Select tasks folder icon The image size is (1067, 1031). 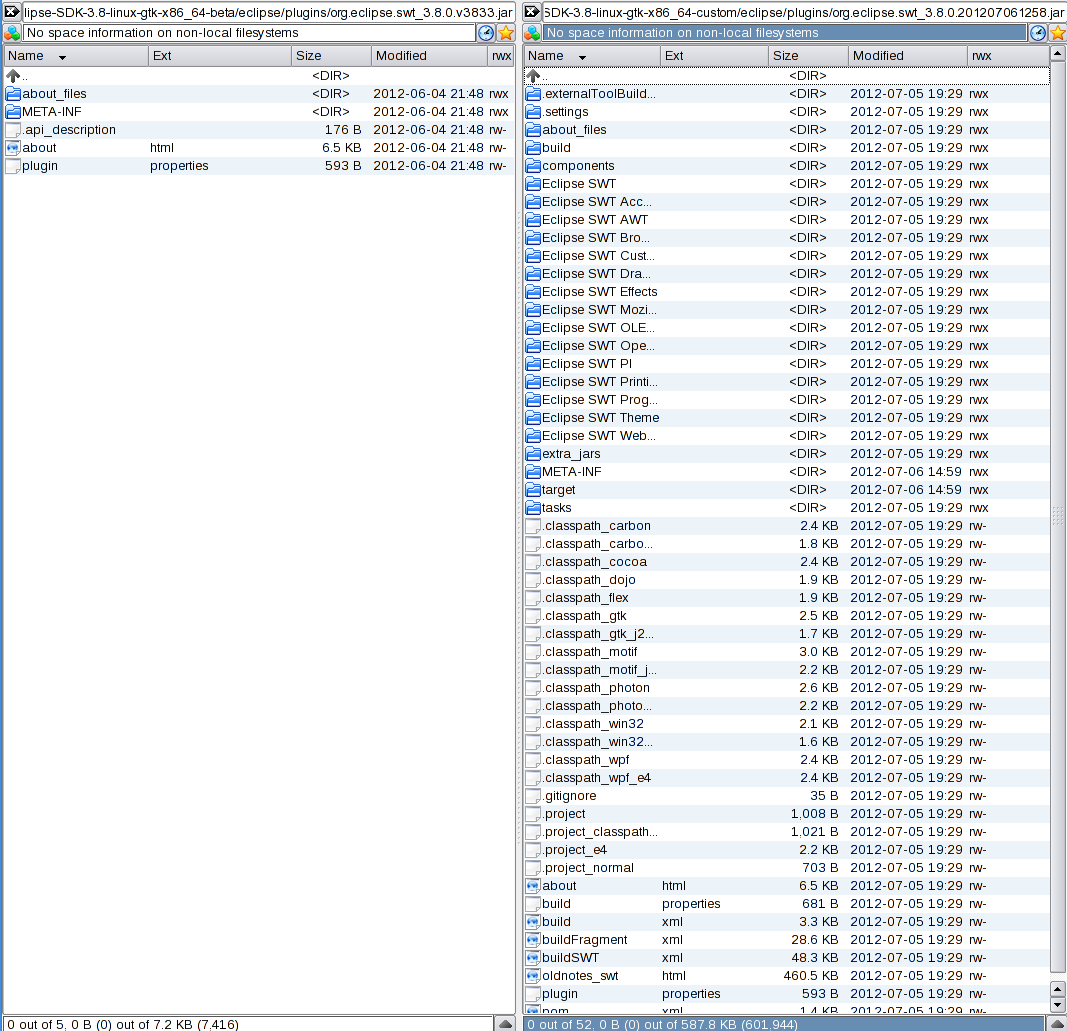pos(534,508)
